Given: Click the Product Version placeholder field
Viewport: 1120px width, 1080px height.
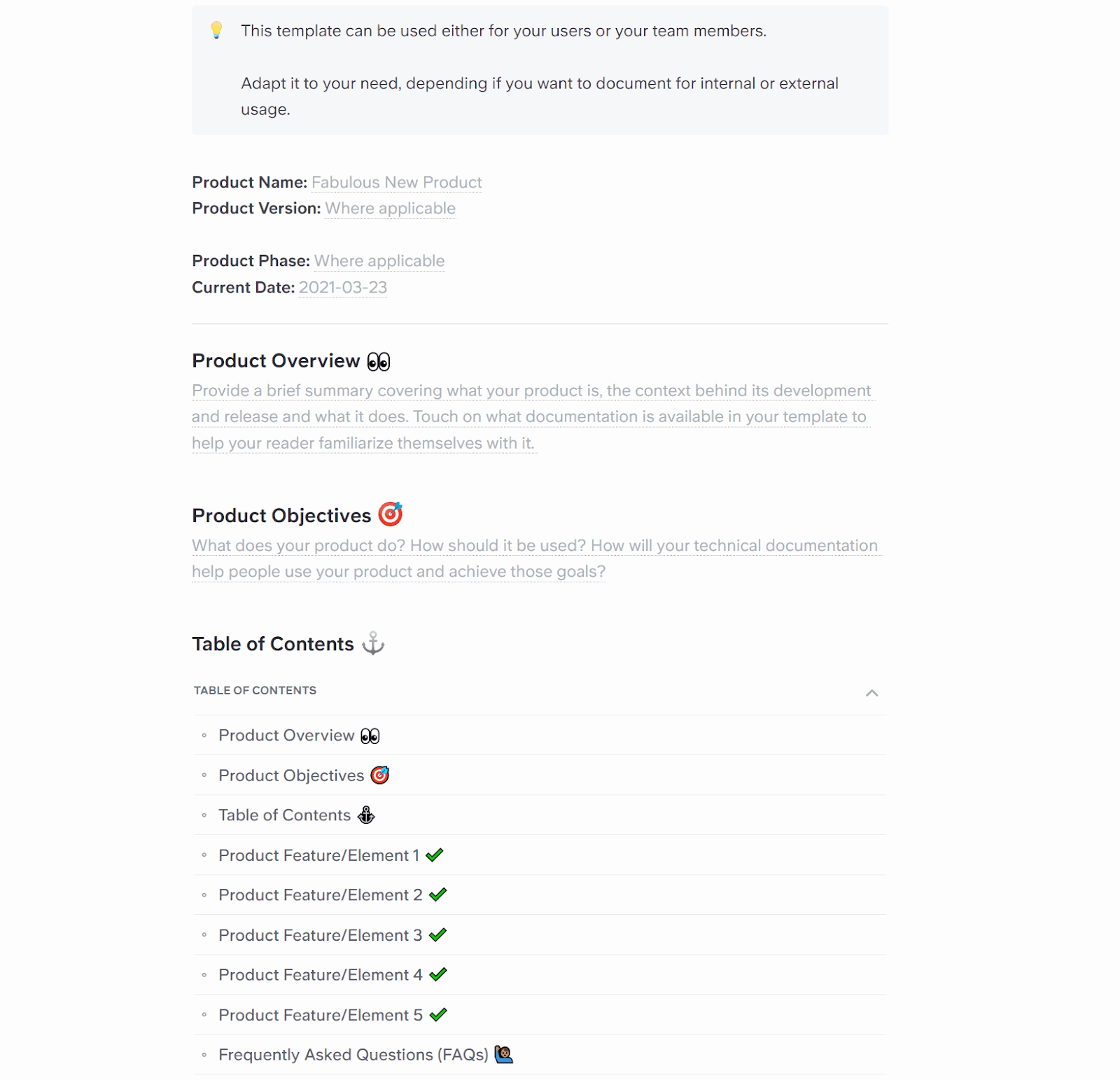Looking at the screenshot, I should click(x=390, y=209).
